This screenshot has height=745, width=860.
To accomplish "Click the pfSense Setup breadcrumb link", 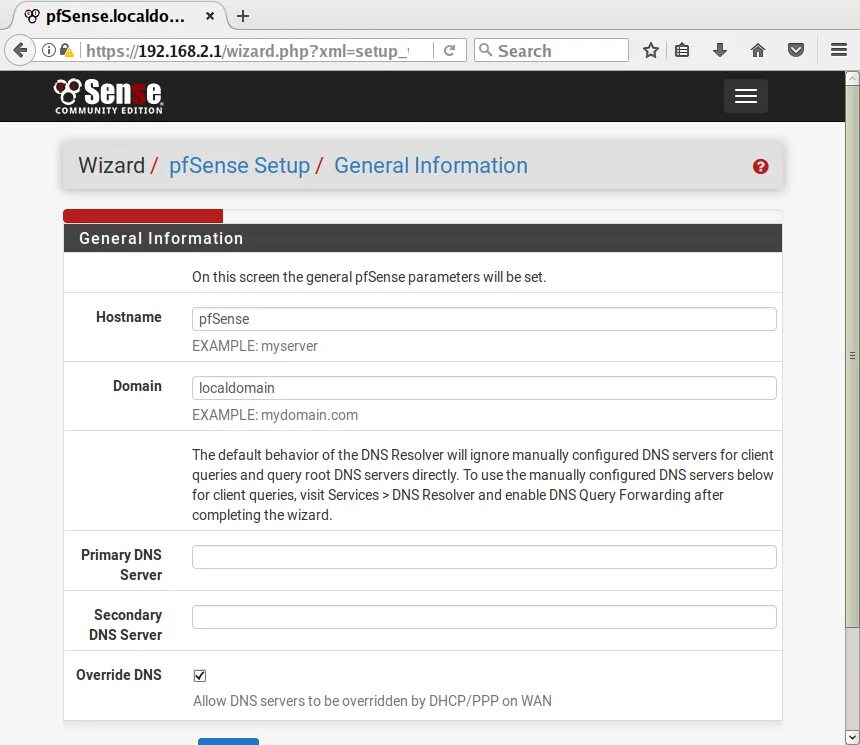I will coord(239,166).
